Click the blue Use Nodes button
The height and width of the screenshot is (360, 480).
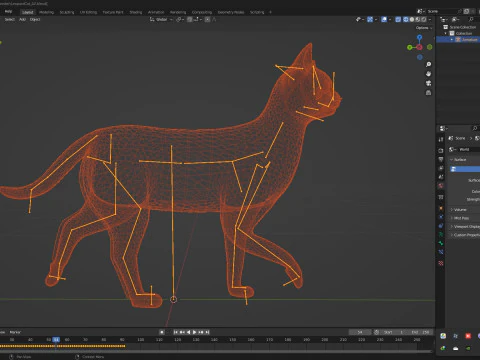[x=465, y=169]
